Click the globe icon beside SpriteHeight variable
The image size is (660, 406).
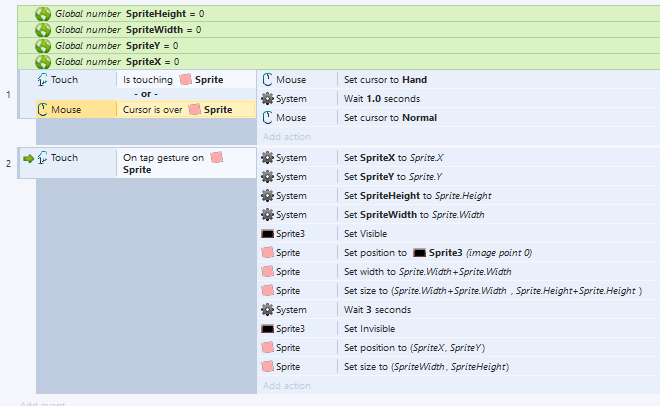[x=43, y=14]
